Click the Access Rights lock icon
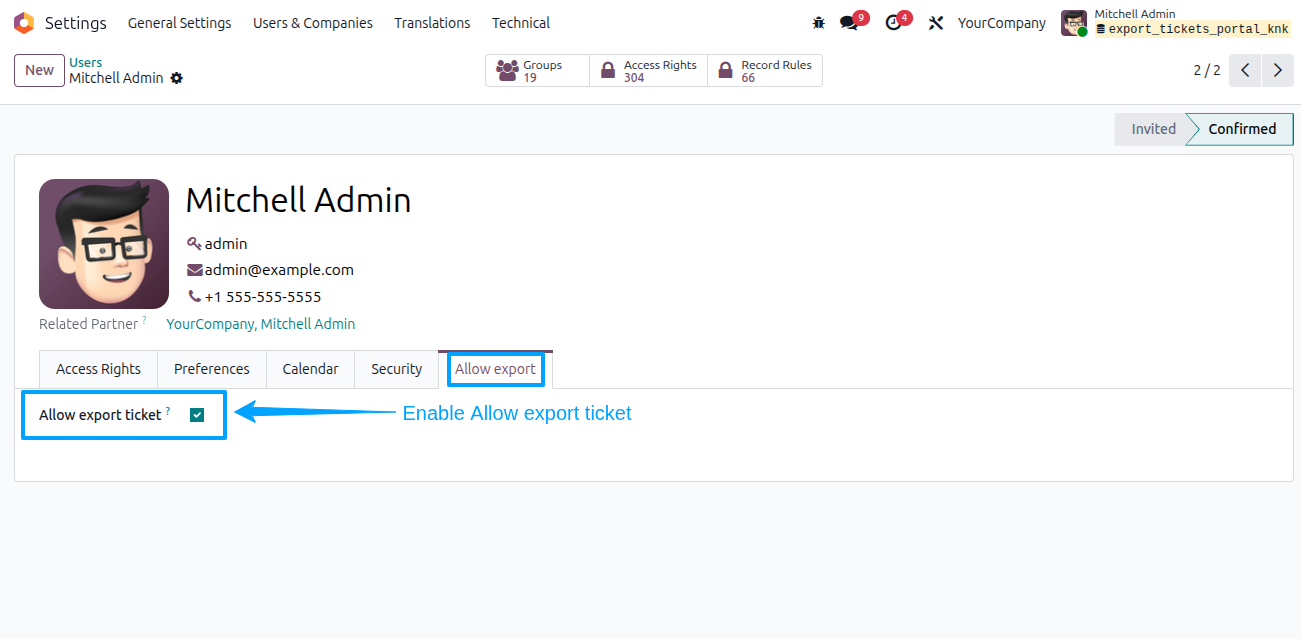Screen dimensions: 1301x639 [x=608, y=71]
